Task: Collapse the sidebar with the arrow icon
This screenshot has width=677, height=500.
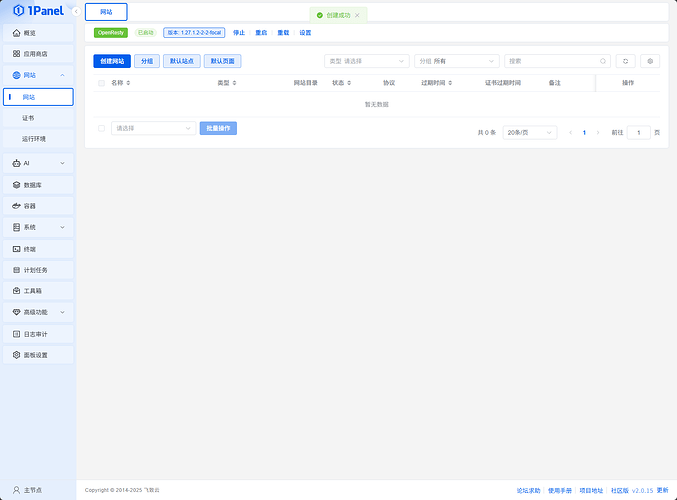Action: pyautogui.click(x=76, y=11)
